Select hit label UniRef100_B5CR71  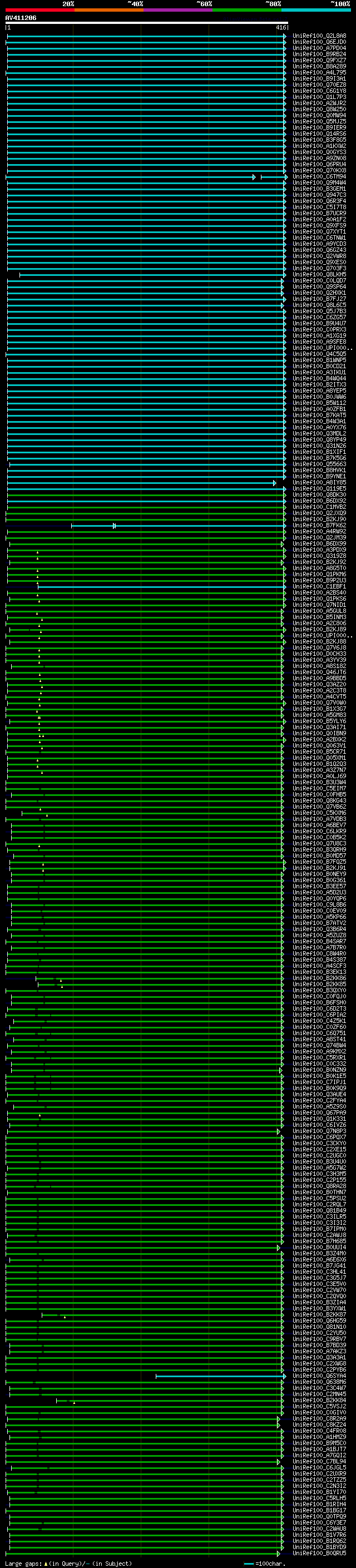(x=319, y=752)
